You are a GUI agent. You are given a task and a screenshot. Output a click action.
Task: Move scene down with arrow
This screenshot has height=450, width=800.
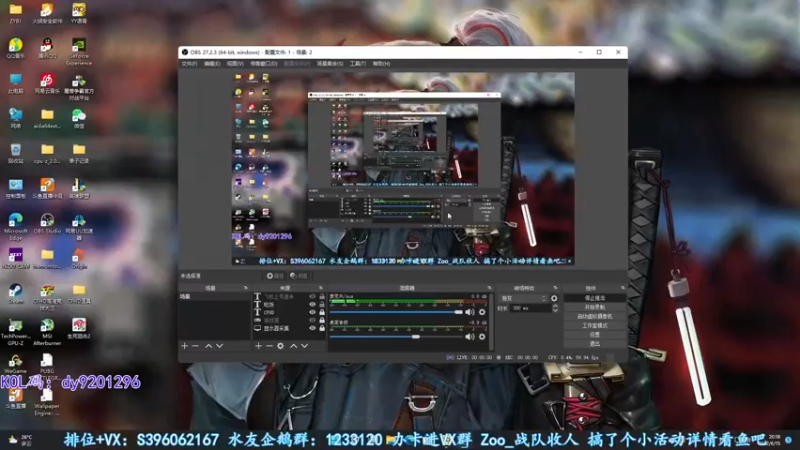pyautogui.click(x=219, y=346)
